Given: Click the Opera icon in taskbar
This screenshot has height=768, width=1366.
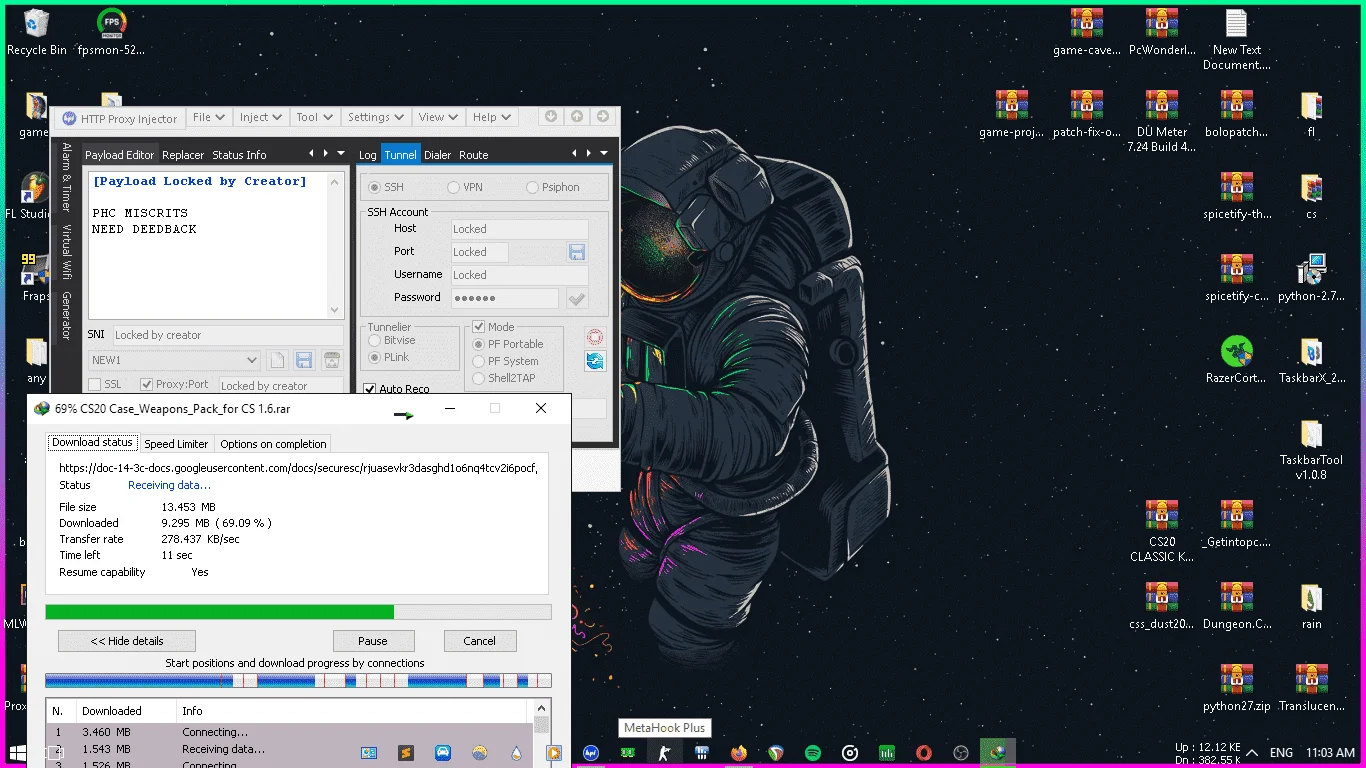Looking at the screenshot, I should tap(924, 753).
